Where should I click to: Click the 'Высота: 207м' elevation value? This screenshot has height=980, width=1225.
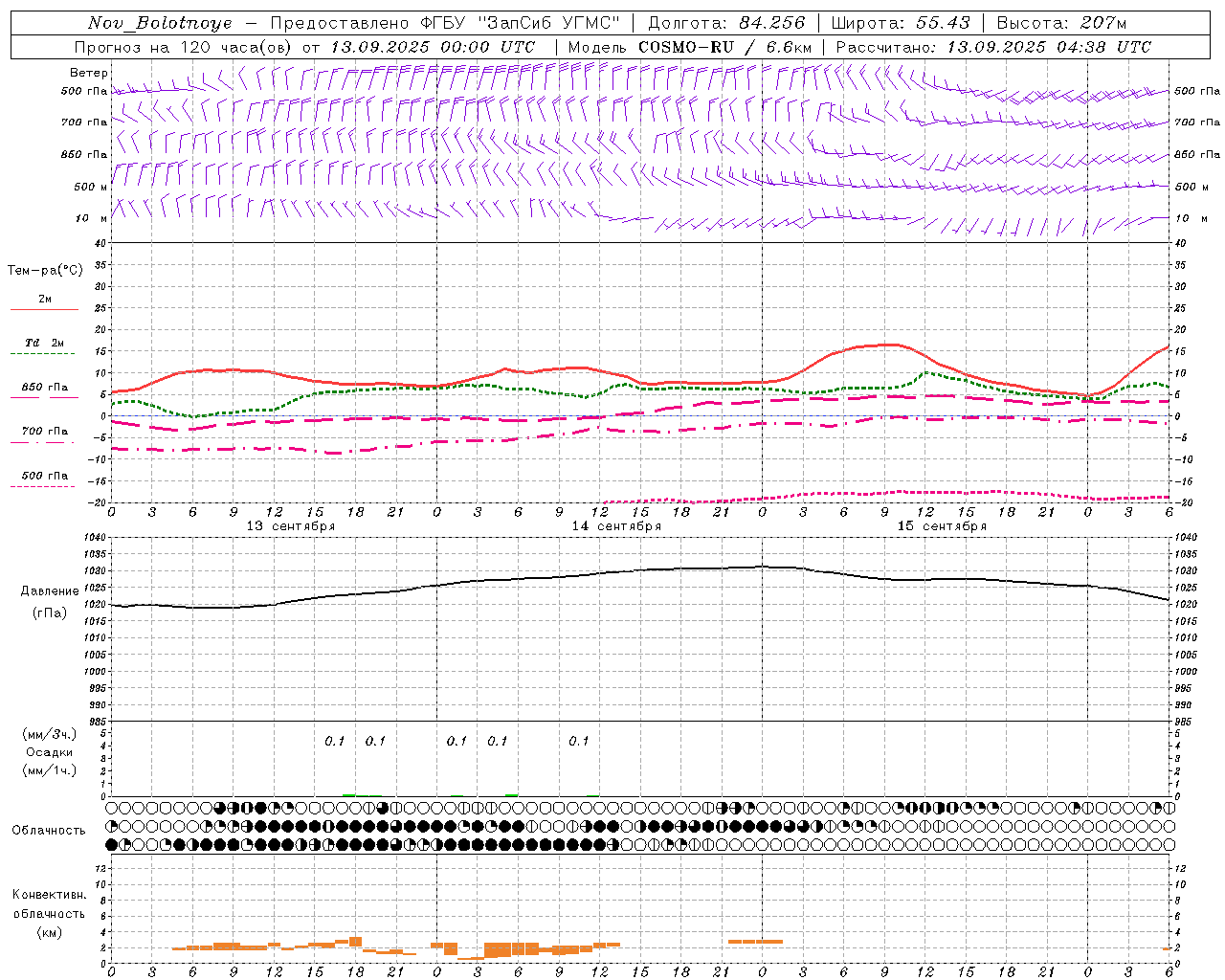coord(1061,23)
